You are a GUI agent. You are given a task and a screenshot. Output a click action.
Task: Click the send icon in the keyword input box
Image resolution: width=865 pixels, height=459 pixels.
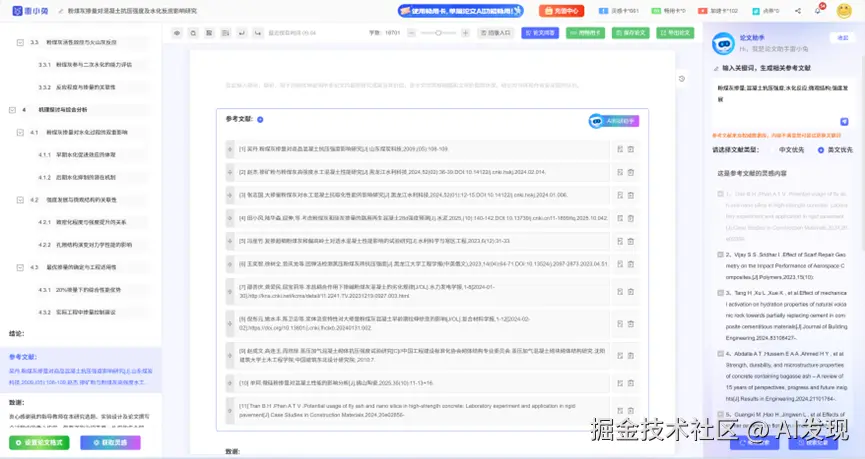click(844, 121)
